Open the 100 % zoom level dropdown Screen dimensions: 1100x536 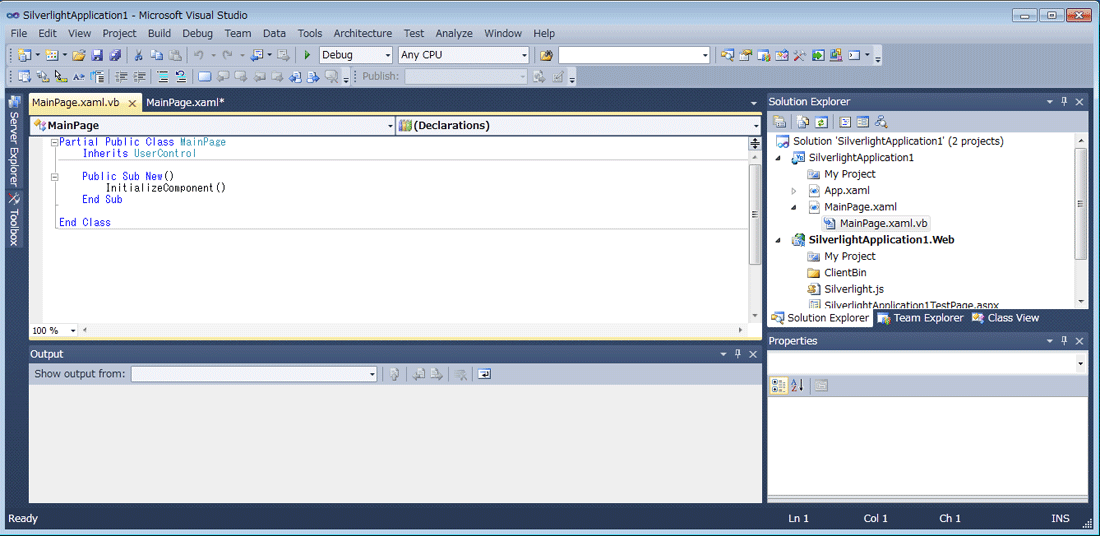pos(72,330)
